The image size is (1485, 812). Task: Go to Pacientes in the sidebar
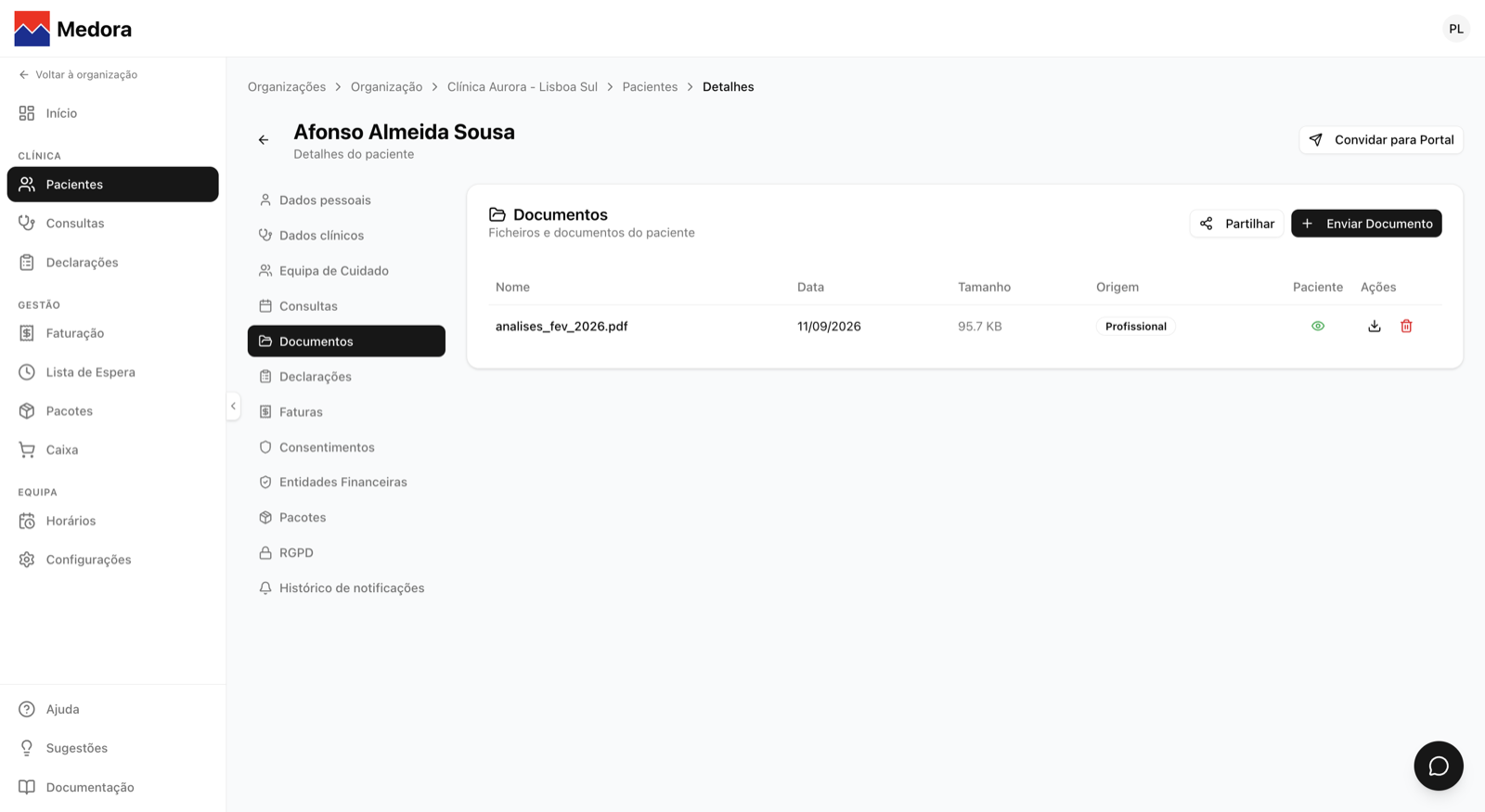click(x=113, y=185)
